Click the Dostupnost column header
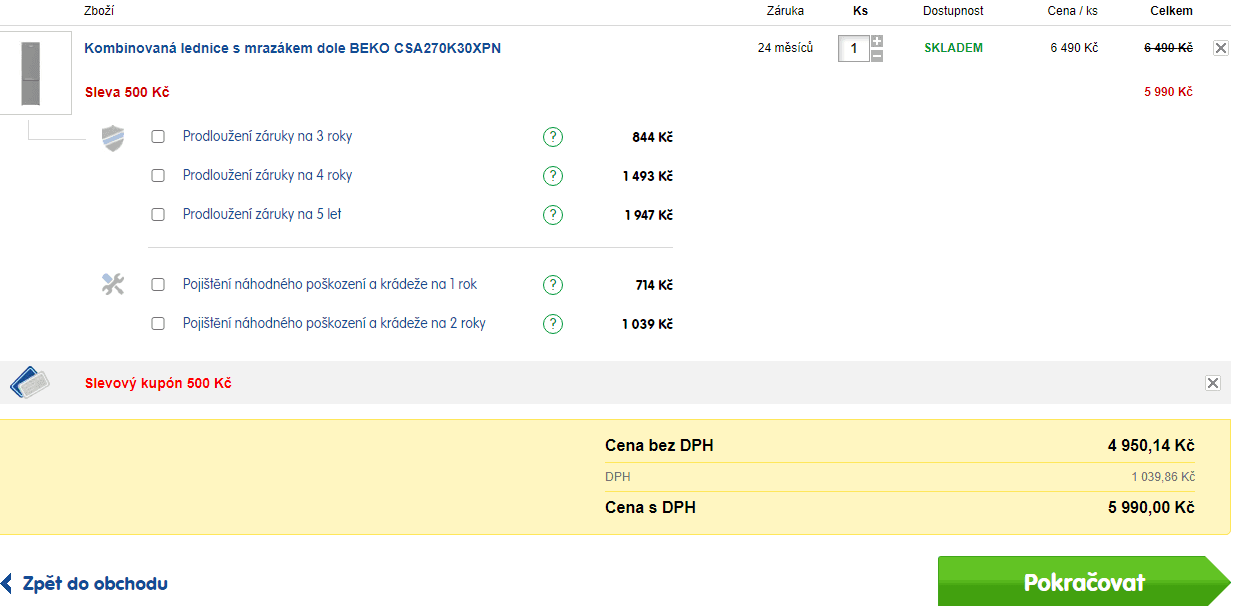 pos(953,11)
